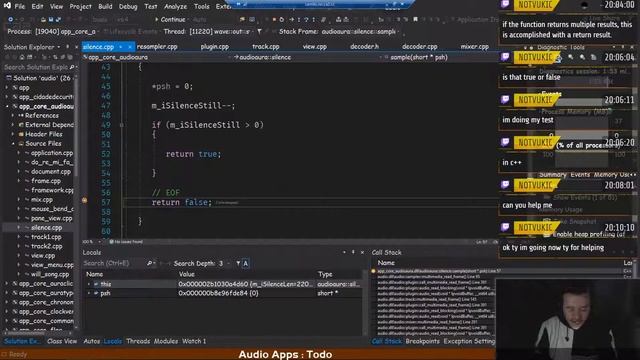
Task: Open the Threads tab
Action: 138,341
